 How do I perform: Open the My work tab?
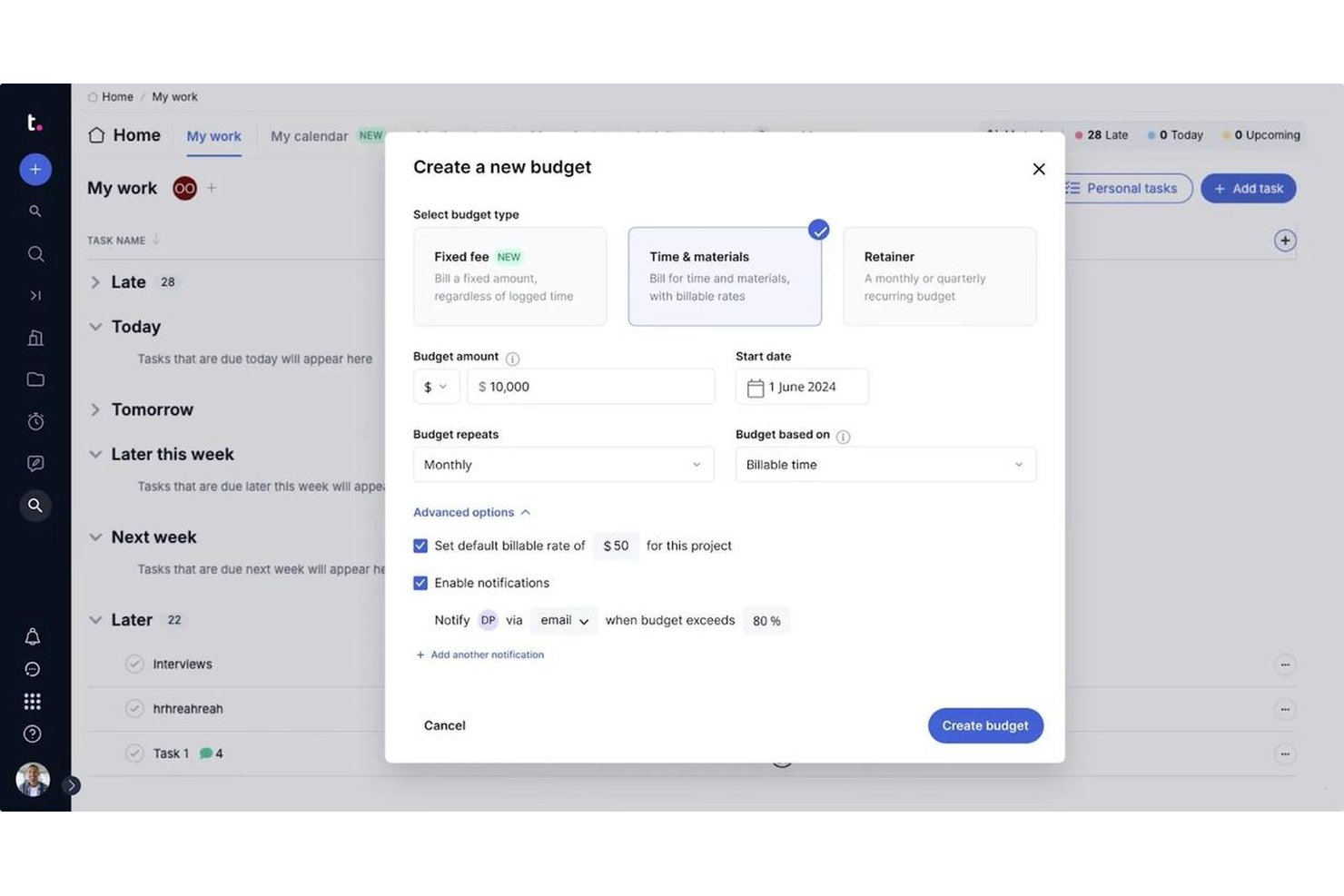214,136
